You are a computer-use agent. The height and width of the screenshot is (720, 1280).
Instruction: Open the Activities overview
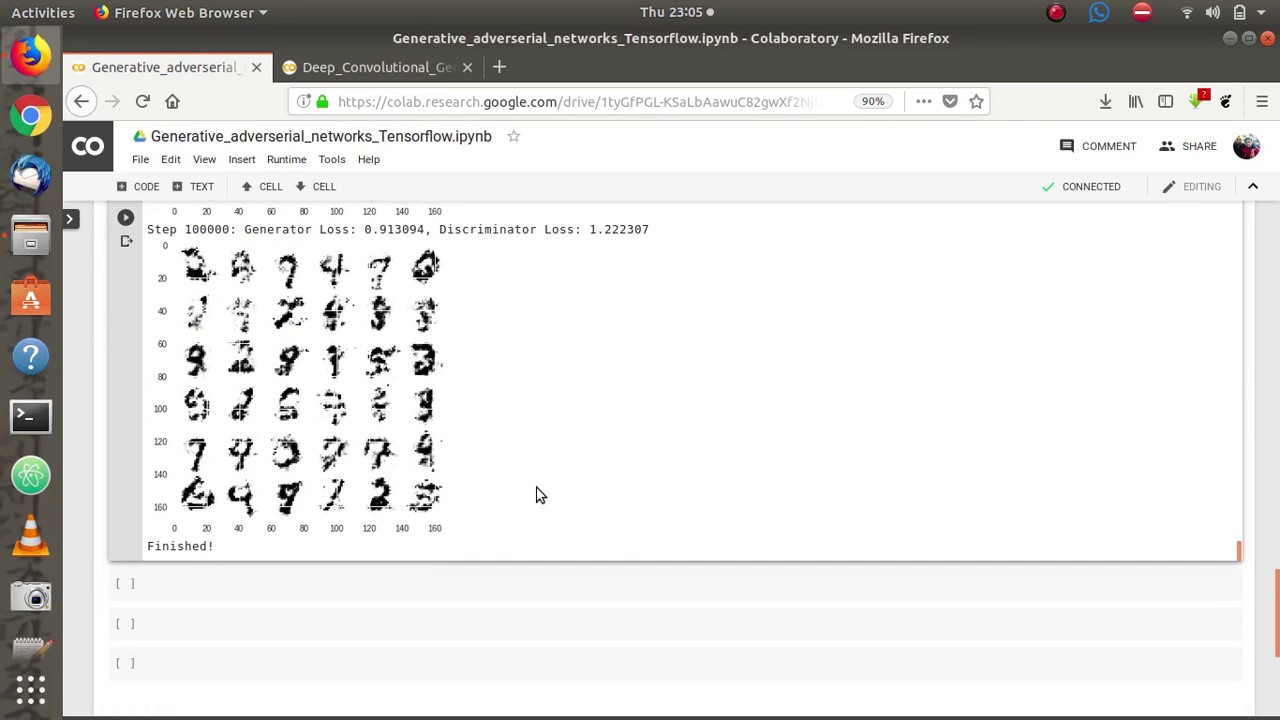(43, 12)
